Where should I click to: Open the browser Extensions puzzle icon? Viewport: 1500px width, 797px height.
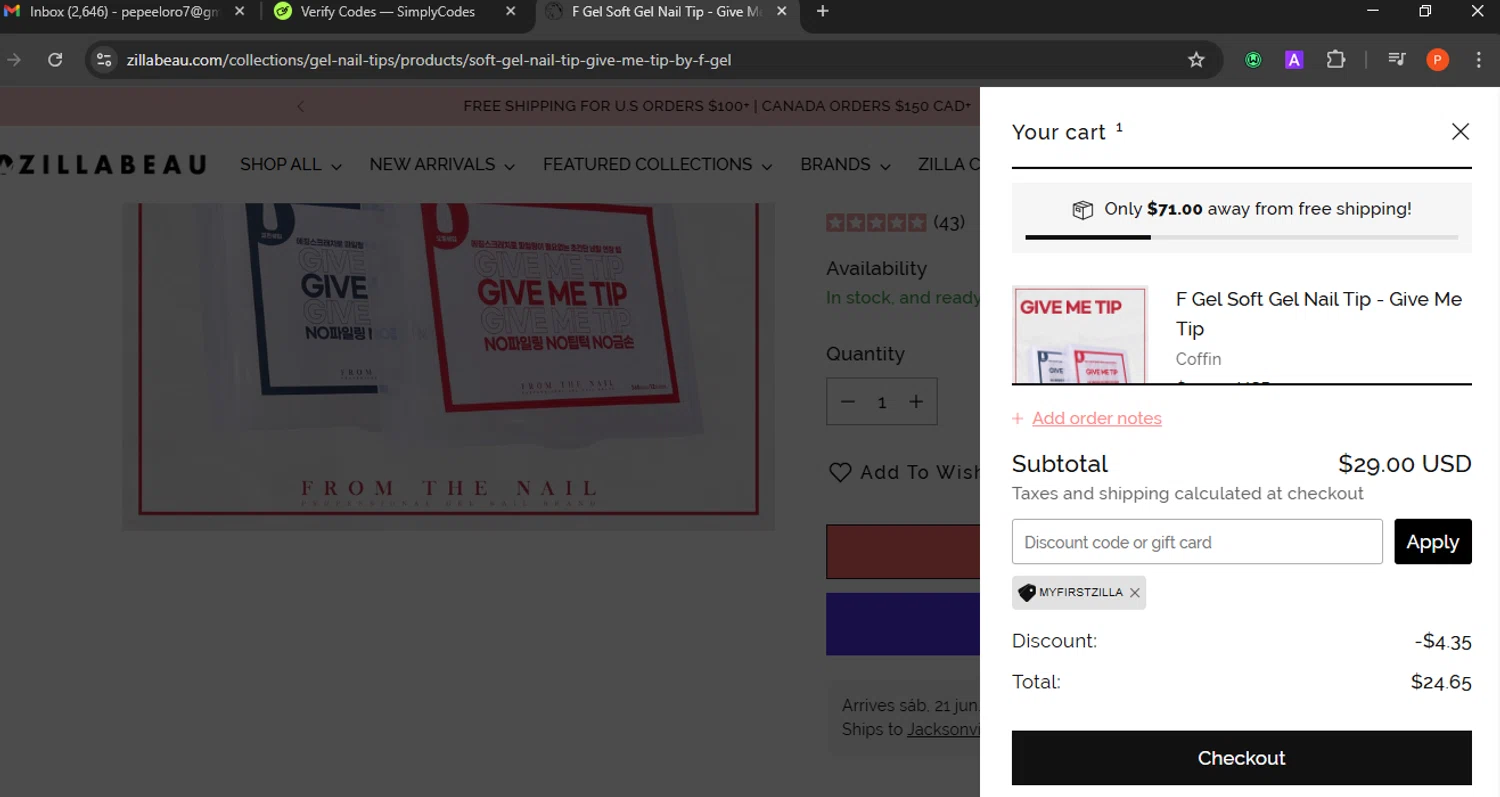point(1336,60)
